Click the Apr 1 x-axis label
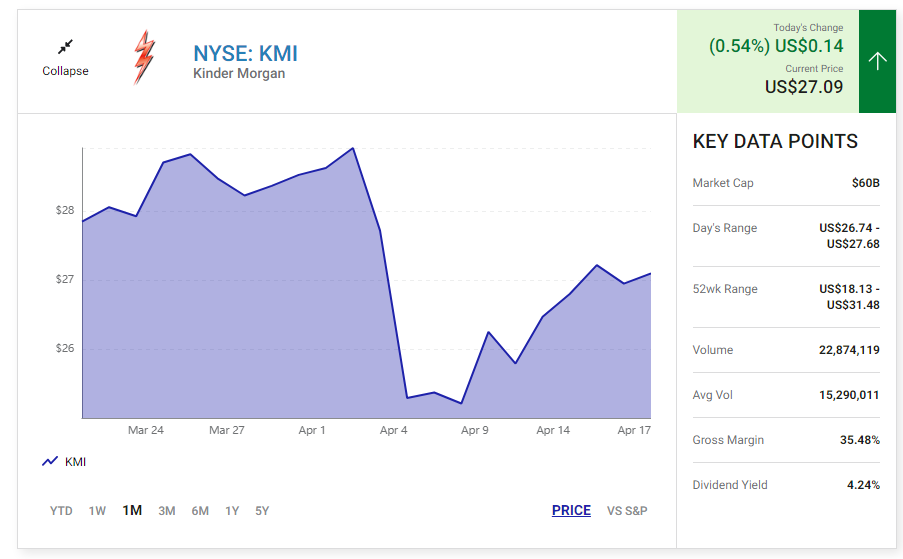Screen dimensions: 903x559 click(312, 430)
